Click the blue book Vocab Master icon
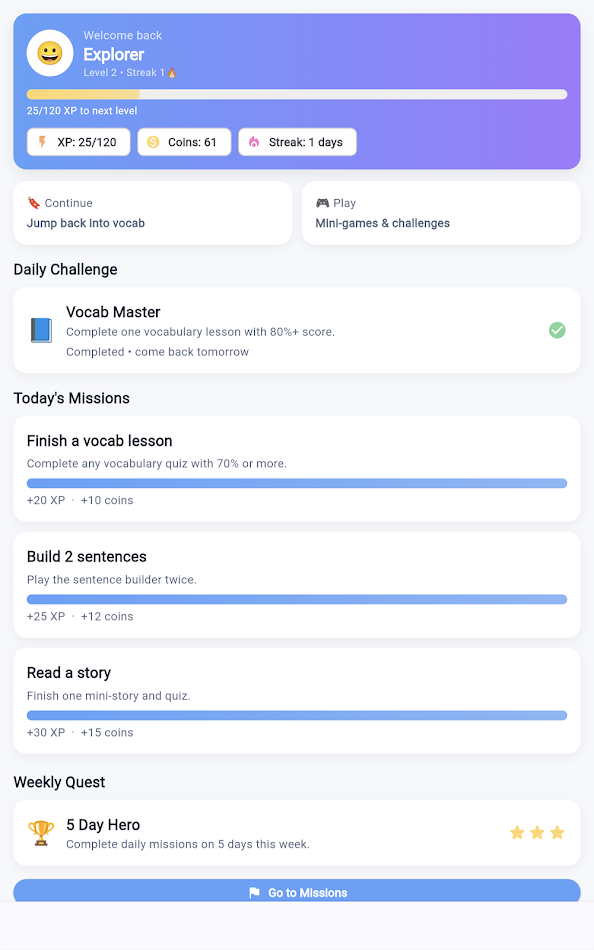Screen dimensions: 594x950 pos(41,330)
